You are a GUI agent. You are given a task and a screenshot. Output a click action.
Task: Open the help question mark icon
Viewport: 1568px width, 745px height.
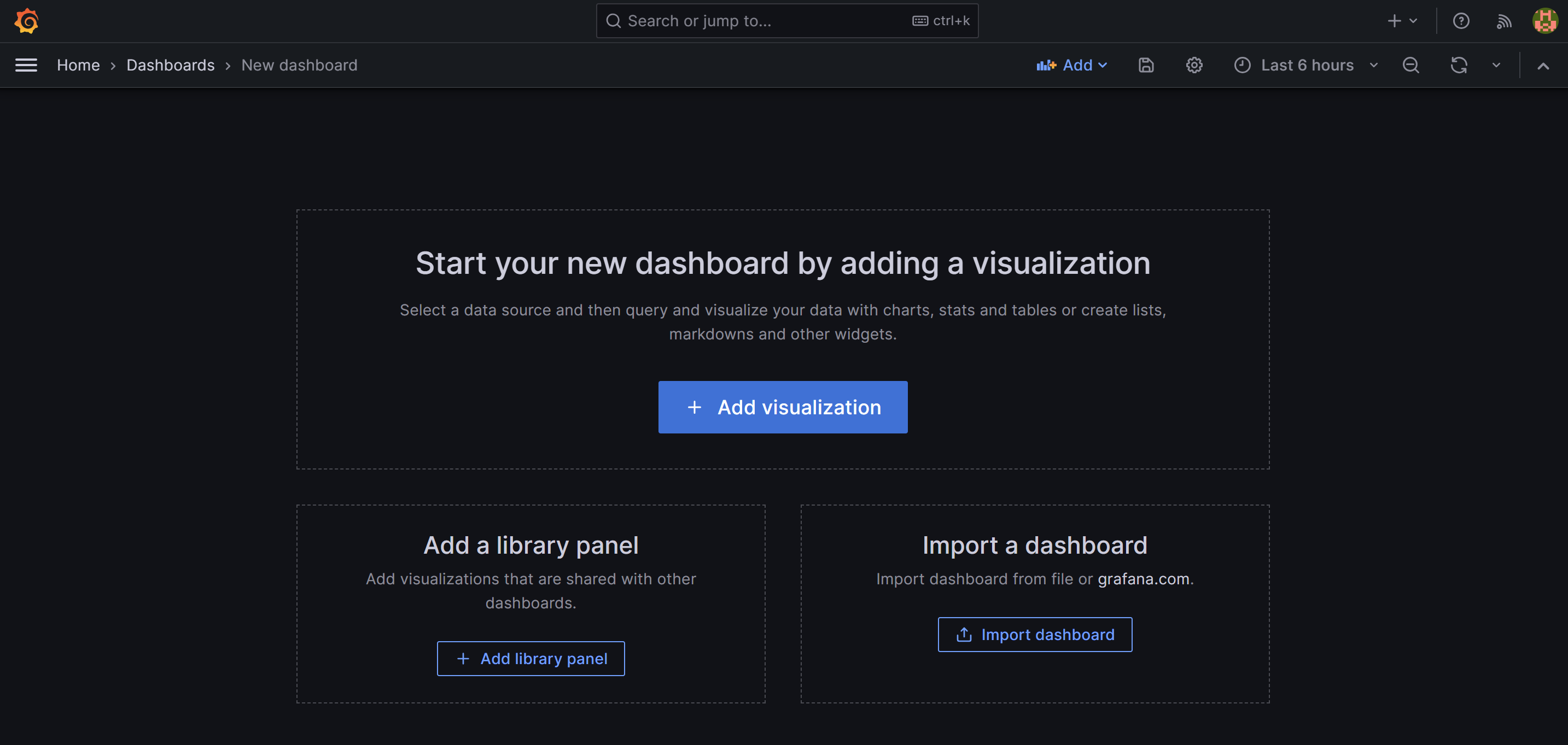pos(1461,21)
